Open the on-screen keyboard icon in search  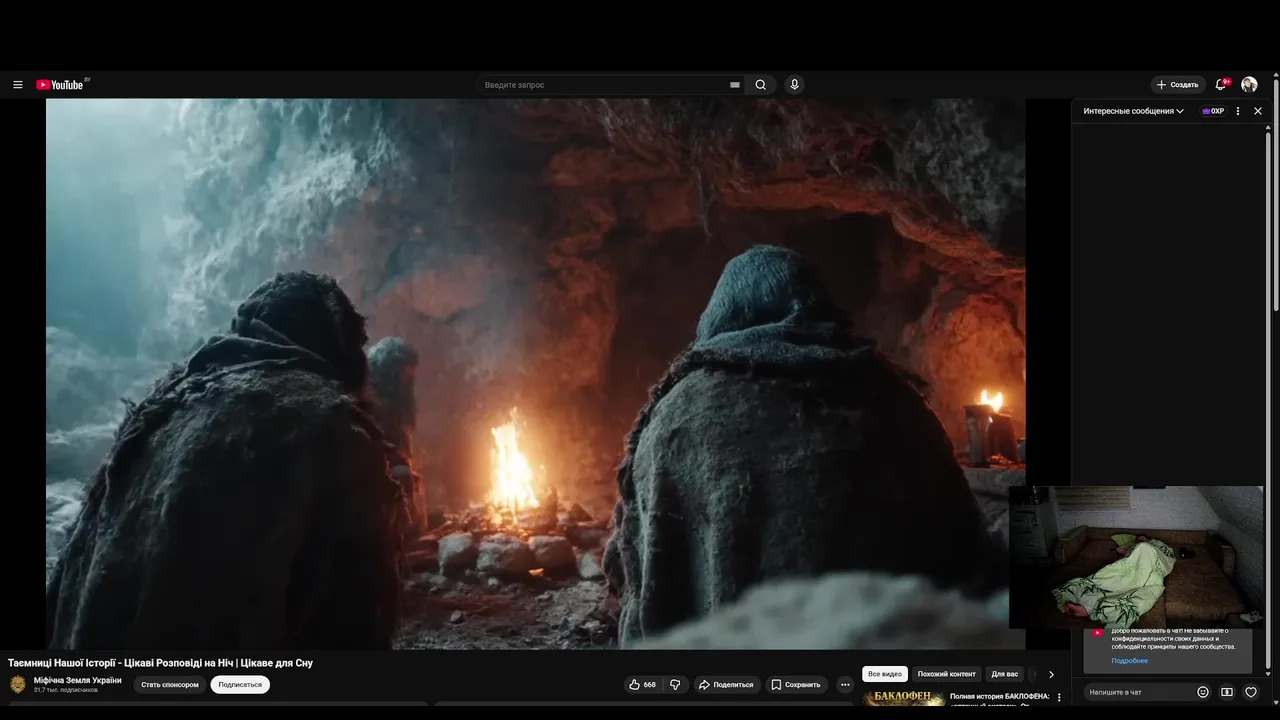point(735,85)
